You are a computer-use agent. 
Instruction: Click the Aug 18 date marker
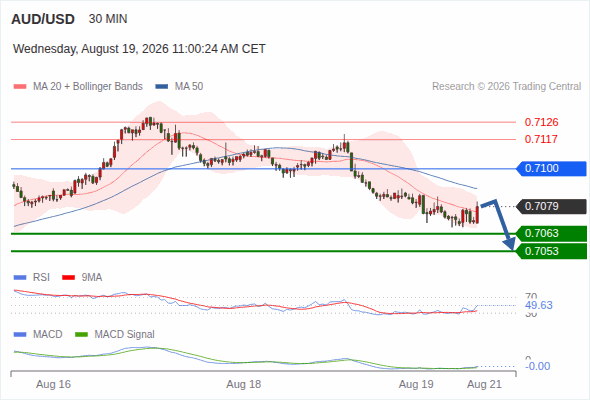(x=243, y=384)
